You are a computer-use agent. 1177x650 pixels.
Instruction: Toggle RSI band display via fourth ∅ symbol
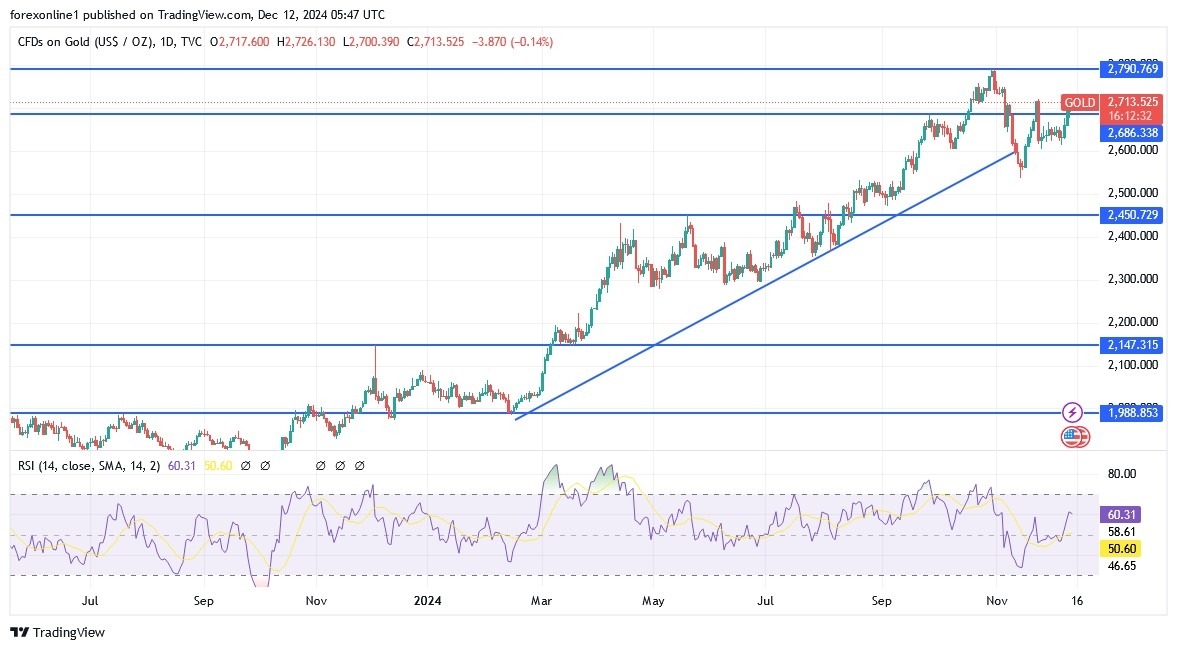[x=340, y=465]
